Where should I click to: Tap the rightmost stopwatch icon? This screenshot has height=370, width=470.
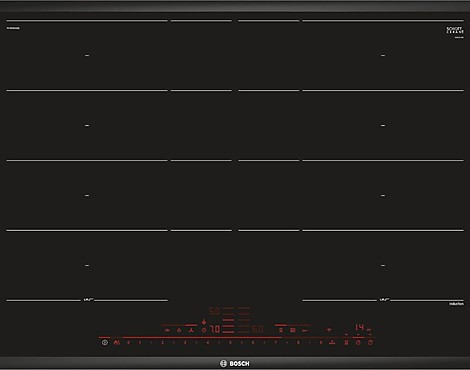370,342
